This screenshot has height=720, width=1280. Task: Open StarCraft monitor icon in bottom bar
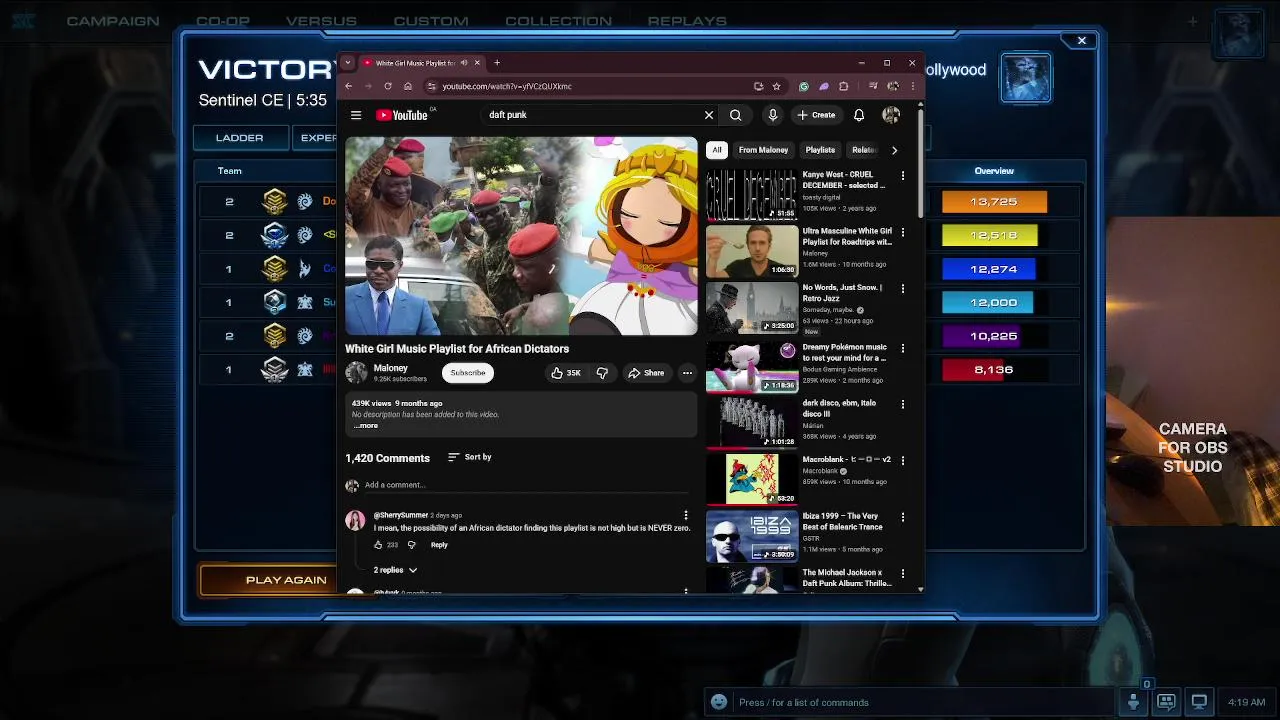point(1199,702)
